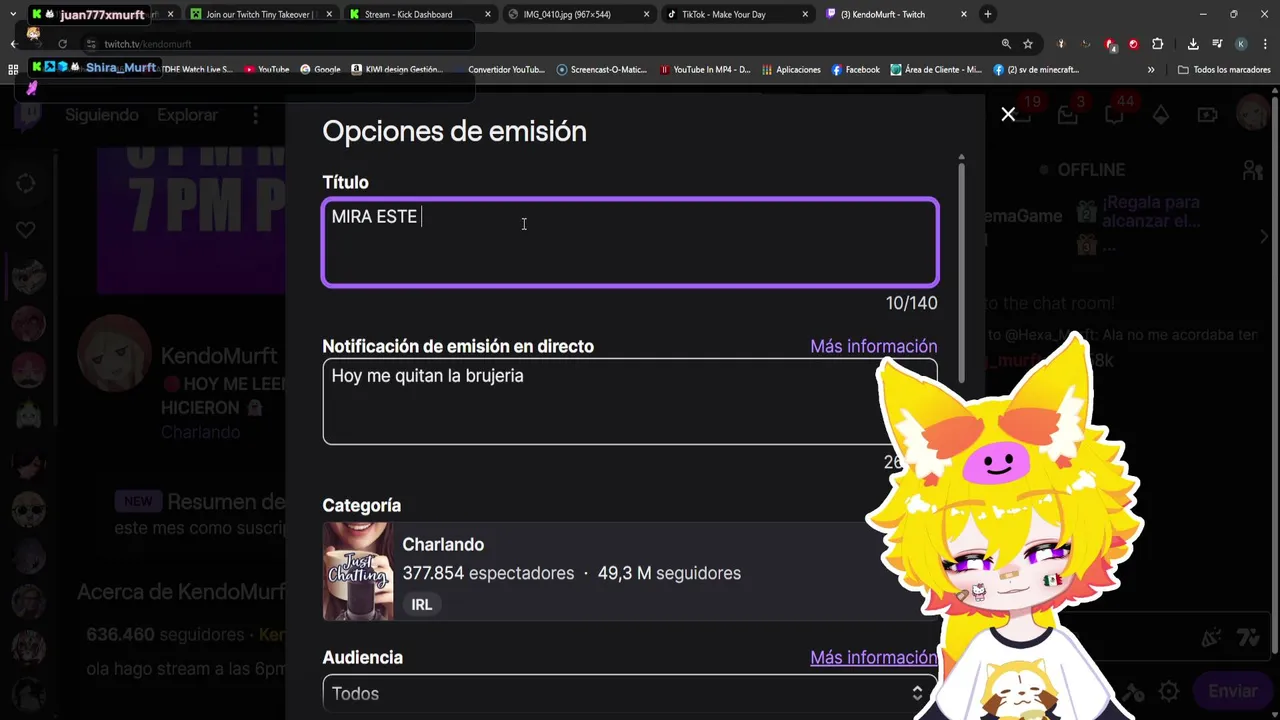
Task: Open the Área de Cliente bookmark
Action: coord(937,70)
